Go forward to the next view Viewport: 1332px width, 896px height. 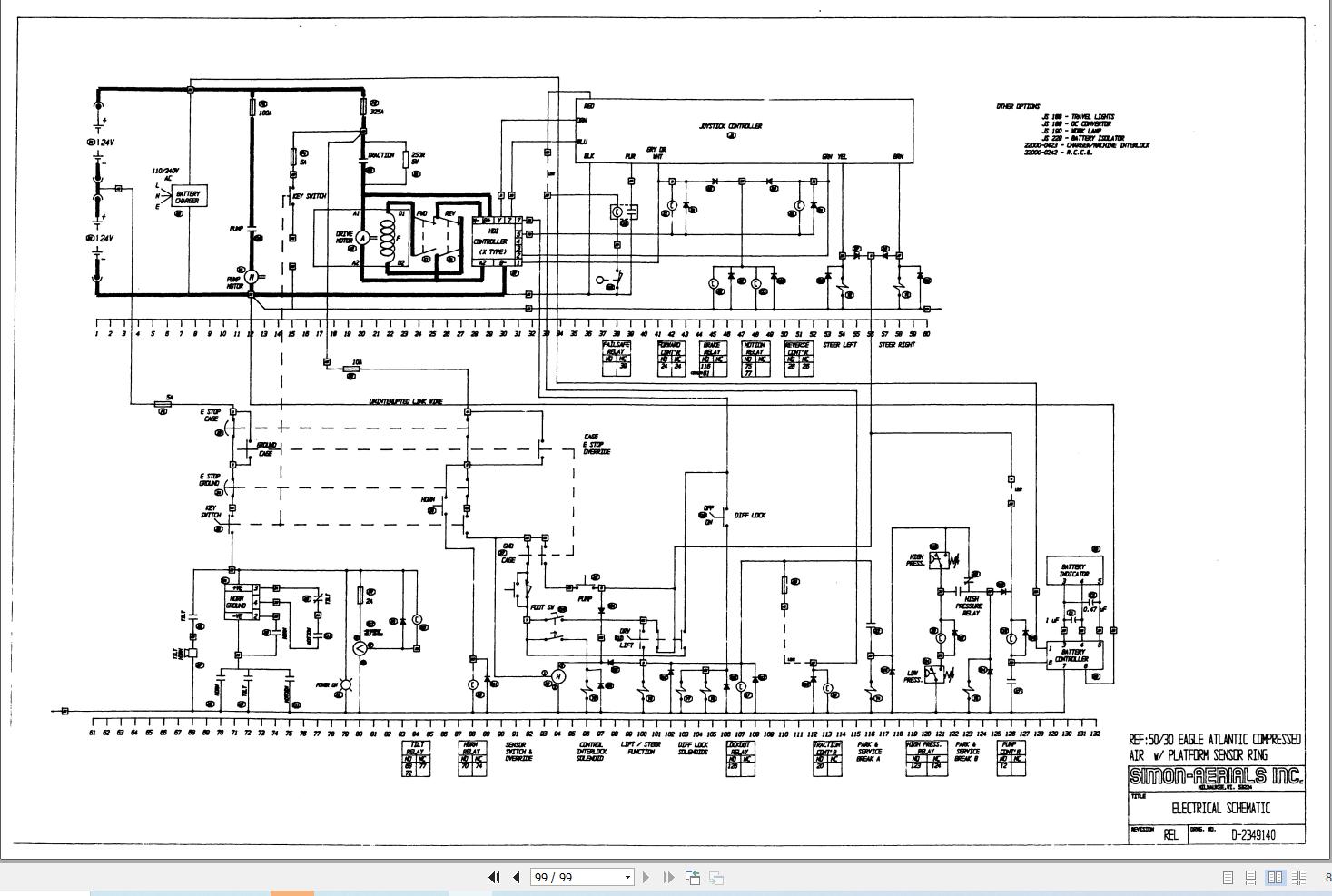coord(716,877)
